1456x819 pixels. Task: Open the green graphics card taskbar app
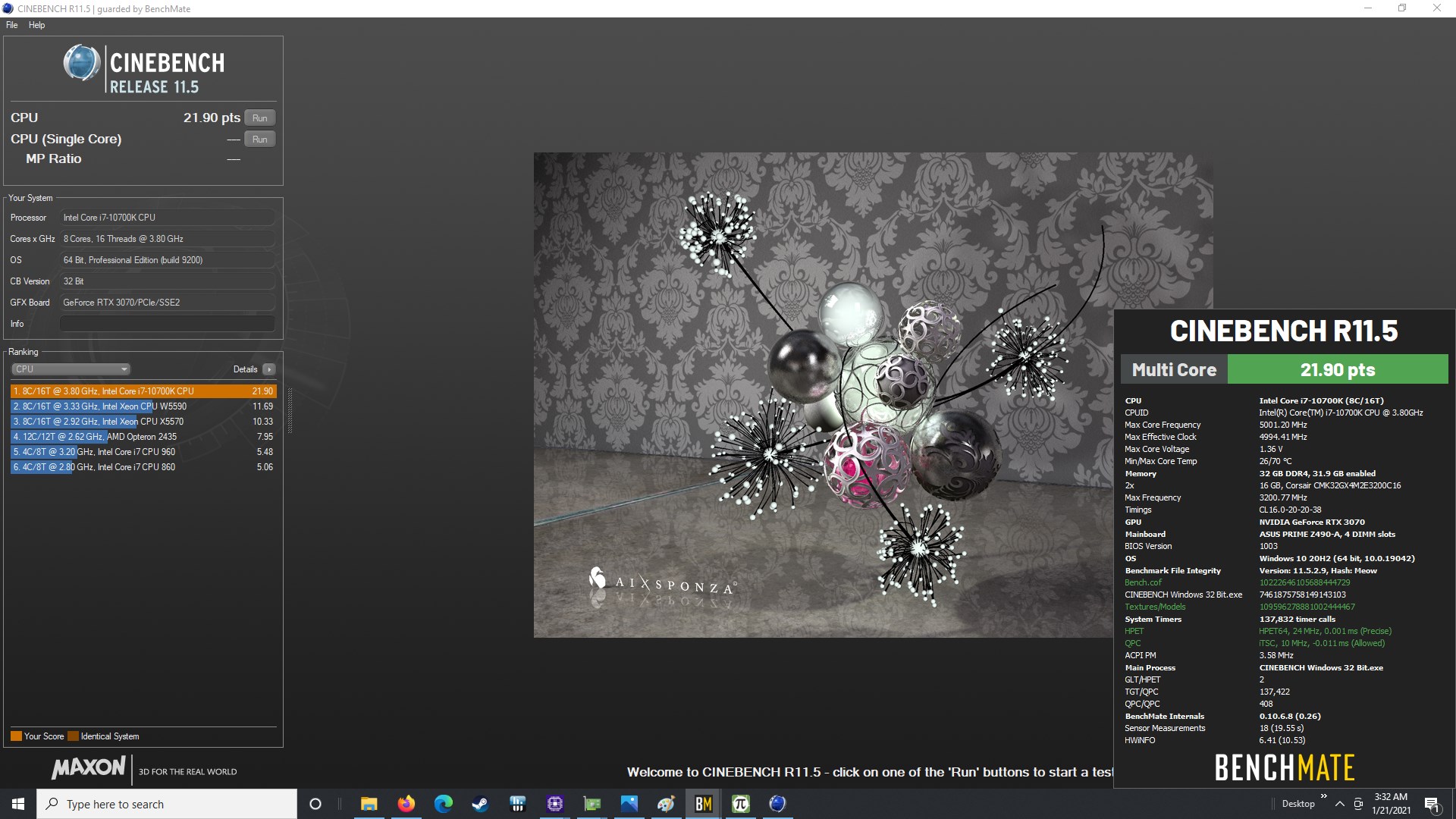point(592,804)
